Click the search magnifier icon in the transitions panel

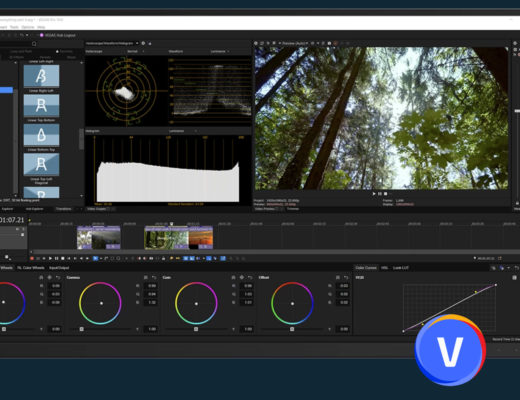(x=34, y=44)
